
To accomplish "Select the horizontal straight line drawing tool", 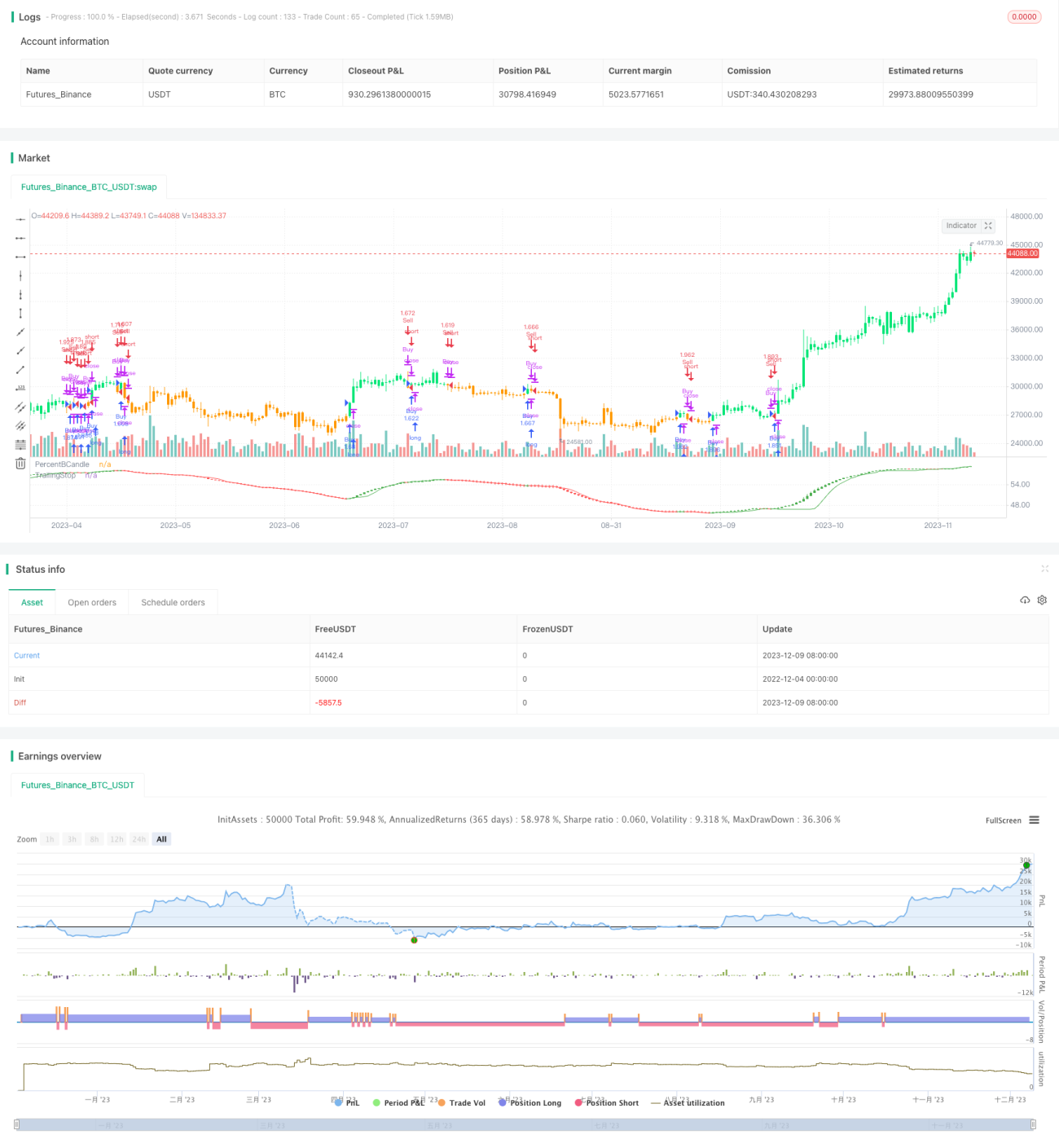I will 20,219.
